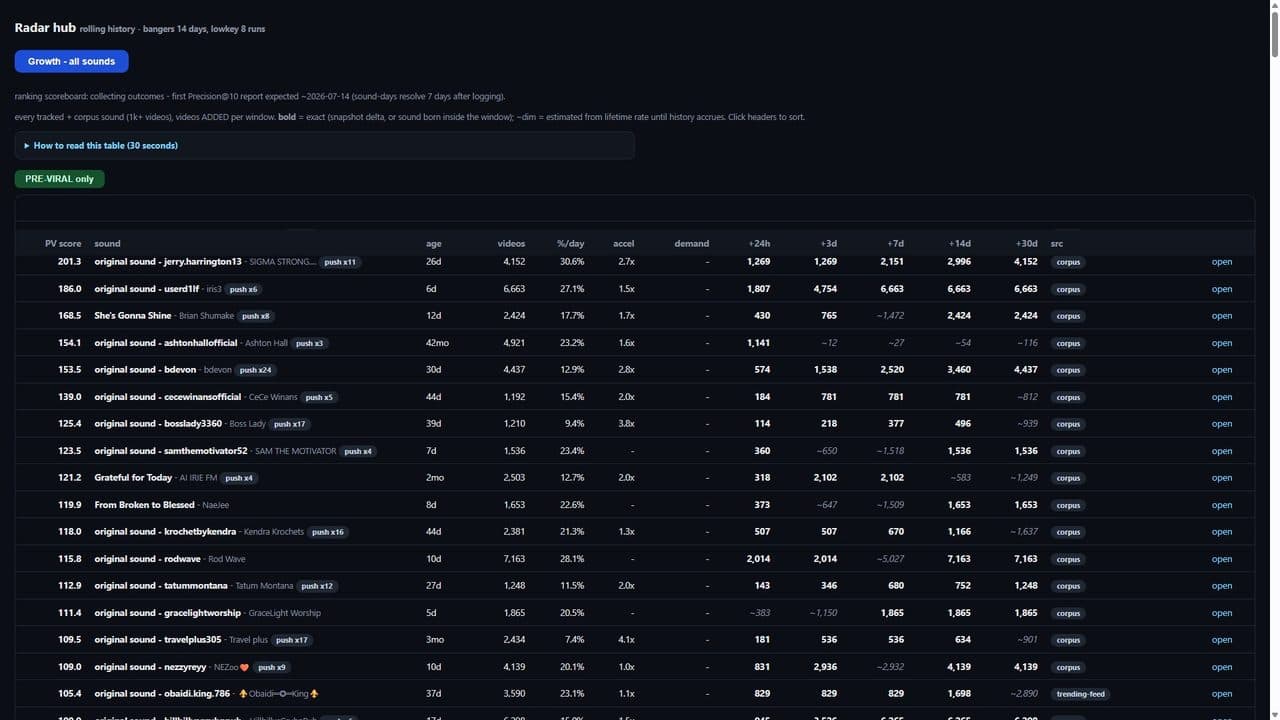Sort by the +24h column header
This screenshot has width=1280, height=720.
[759, 244]
